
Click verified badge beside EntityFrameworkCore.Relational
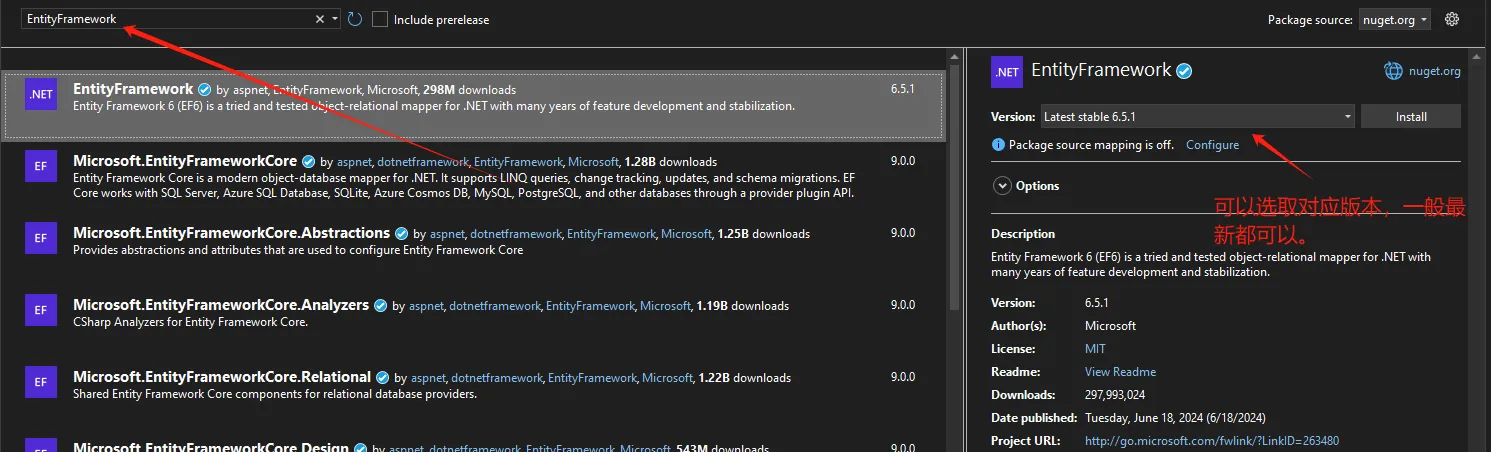383,378
